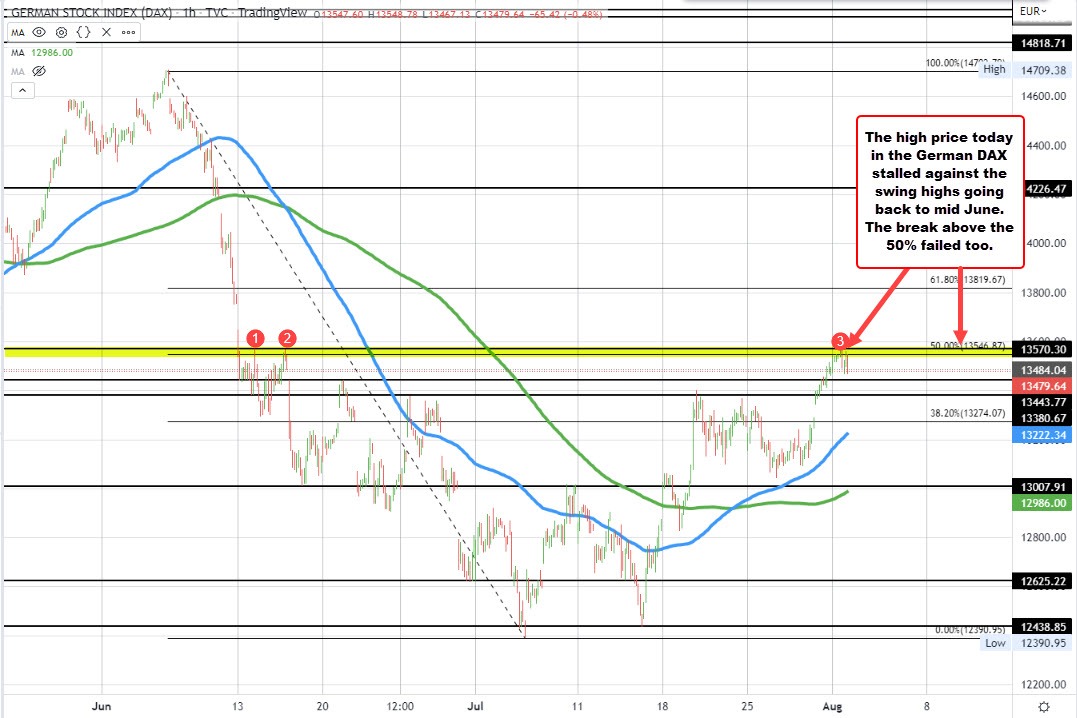This screenshot has height=718, width=1077.
Task: Toggle visibility of the first MA indicator
Action: click(38, 32)
